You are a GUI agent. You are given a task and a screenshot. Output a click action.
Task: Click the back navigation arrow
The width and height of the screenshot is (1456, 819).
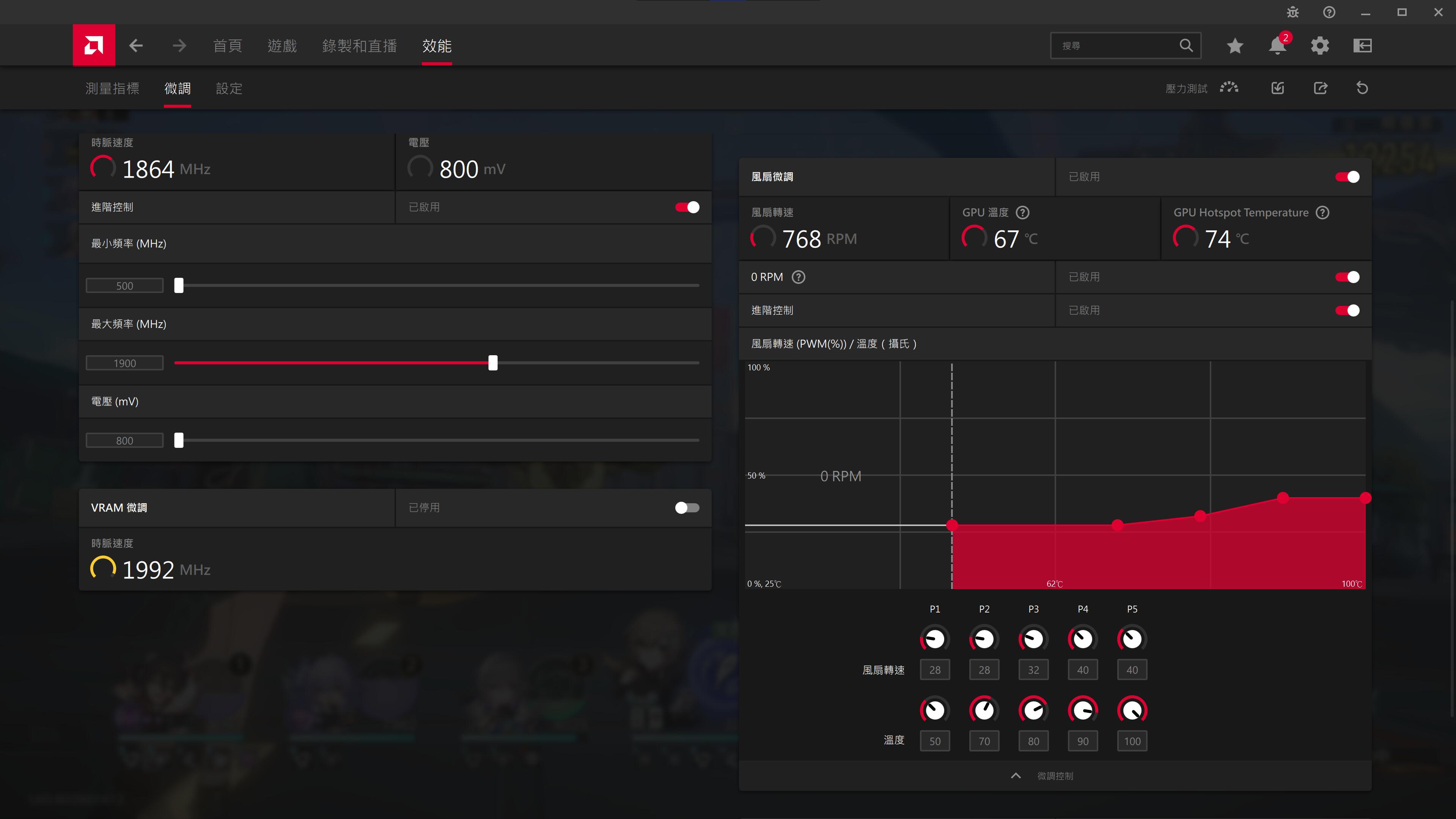(x=136, y=45)
